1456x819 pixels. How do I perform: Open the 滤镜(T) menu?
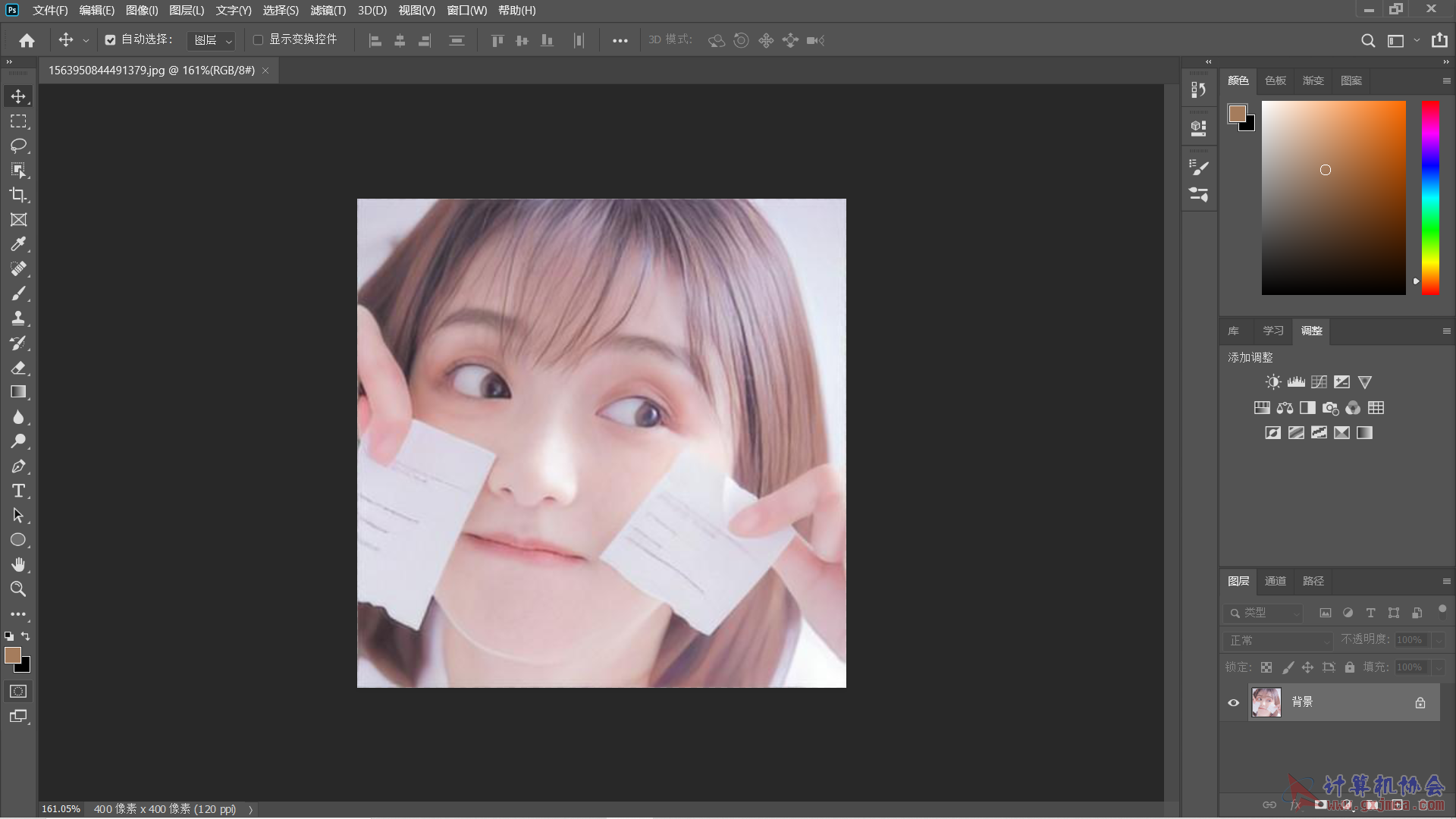pyautogui.click(x=328, y=11)
